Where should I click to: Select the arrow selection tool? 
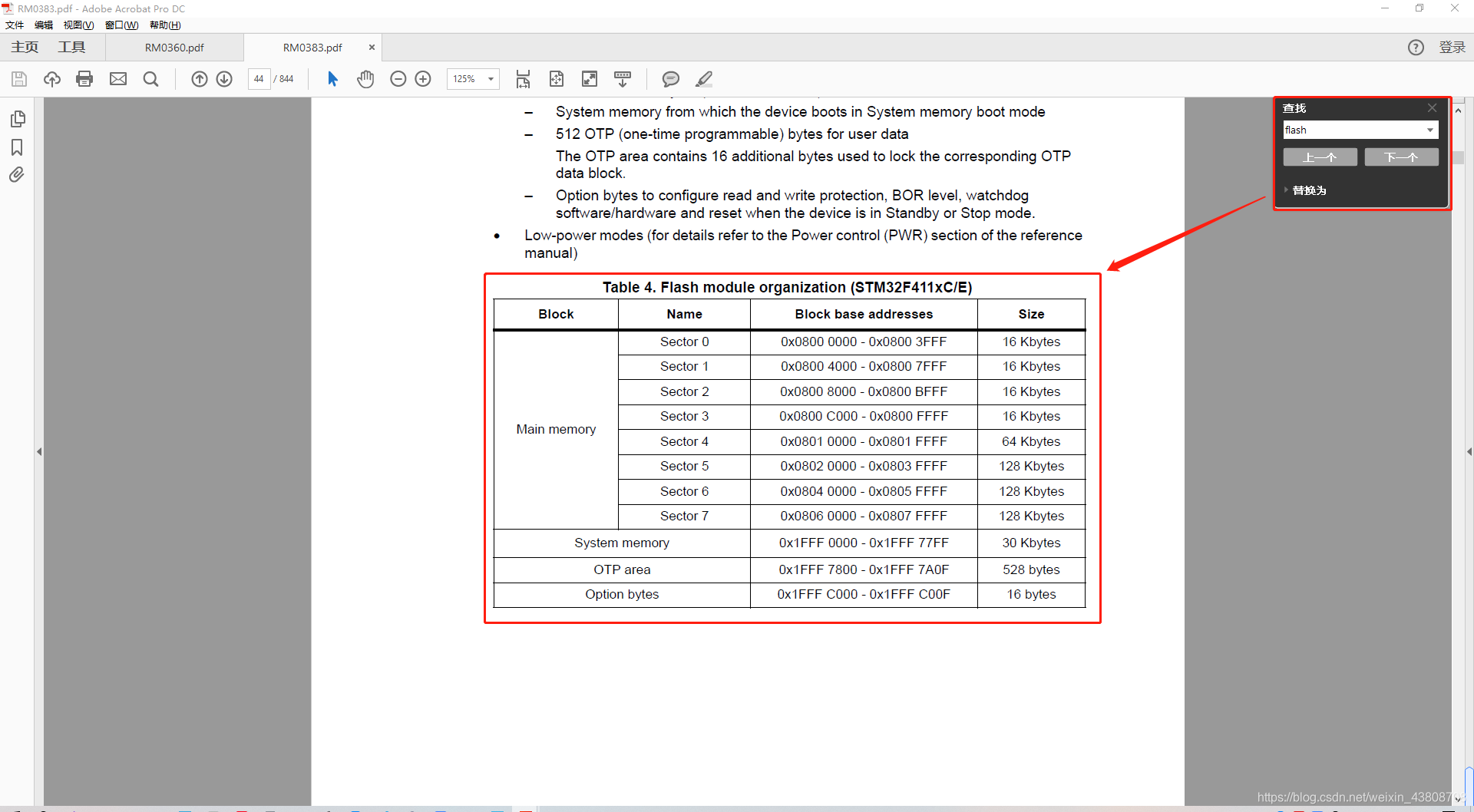(x=332, y=79)
